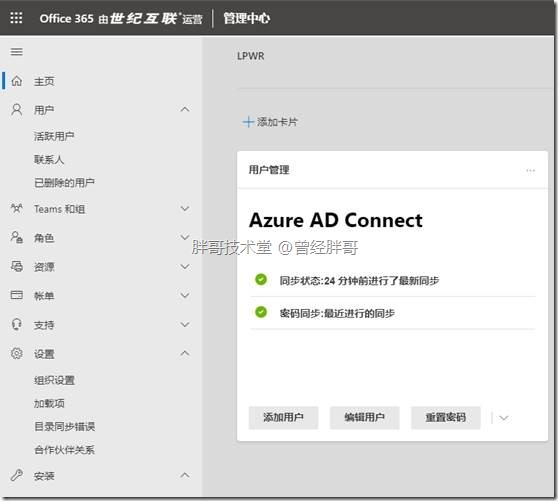558x501 pixels.
Task: Click the 安装 wrench icon
Action: coord(17,475)
